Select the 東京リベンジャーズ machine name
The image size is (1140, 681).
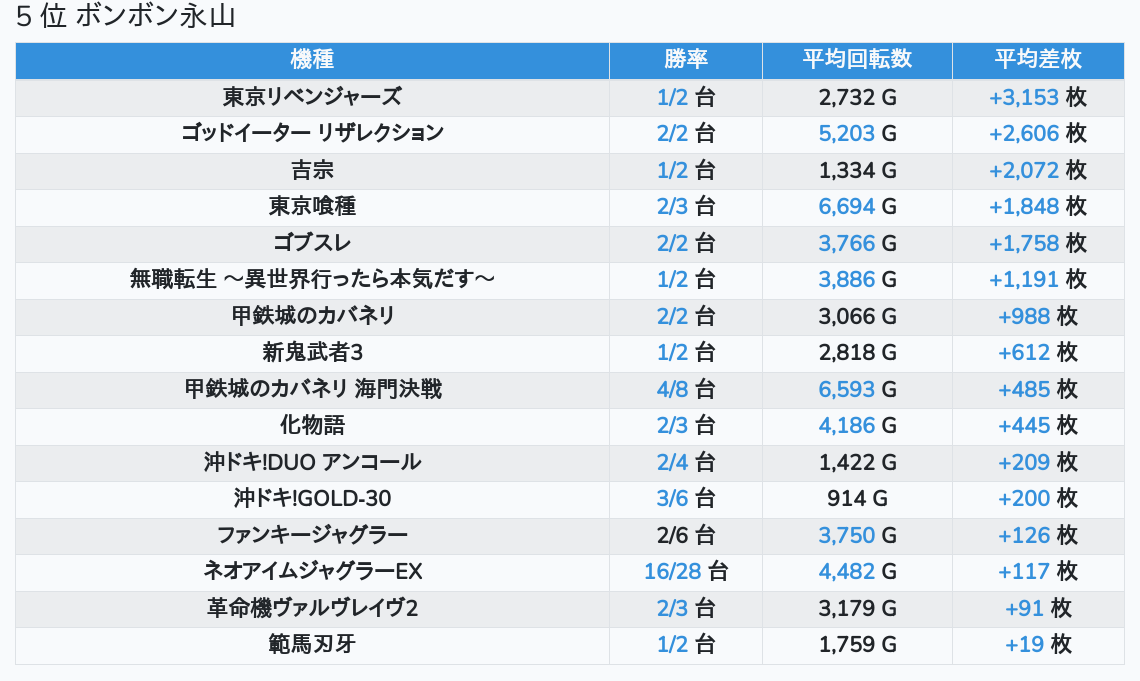tap(312, 97)
